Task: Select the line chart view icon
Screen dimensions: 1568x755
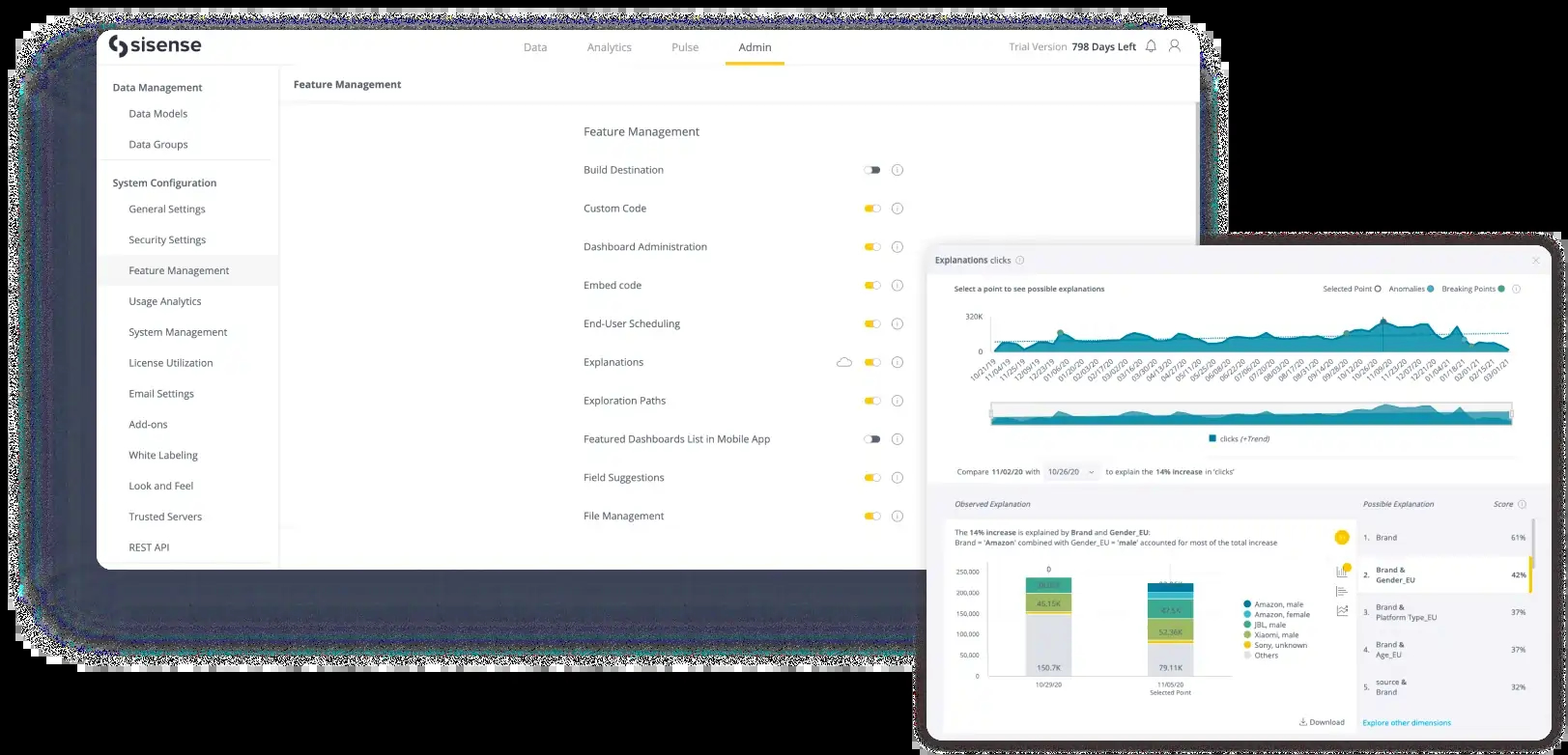Action: (1342, 610)
